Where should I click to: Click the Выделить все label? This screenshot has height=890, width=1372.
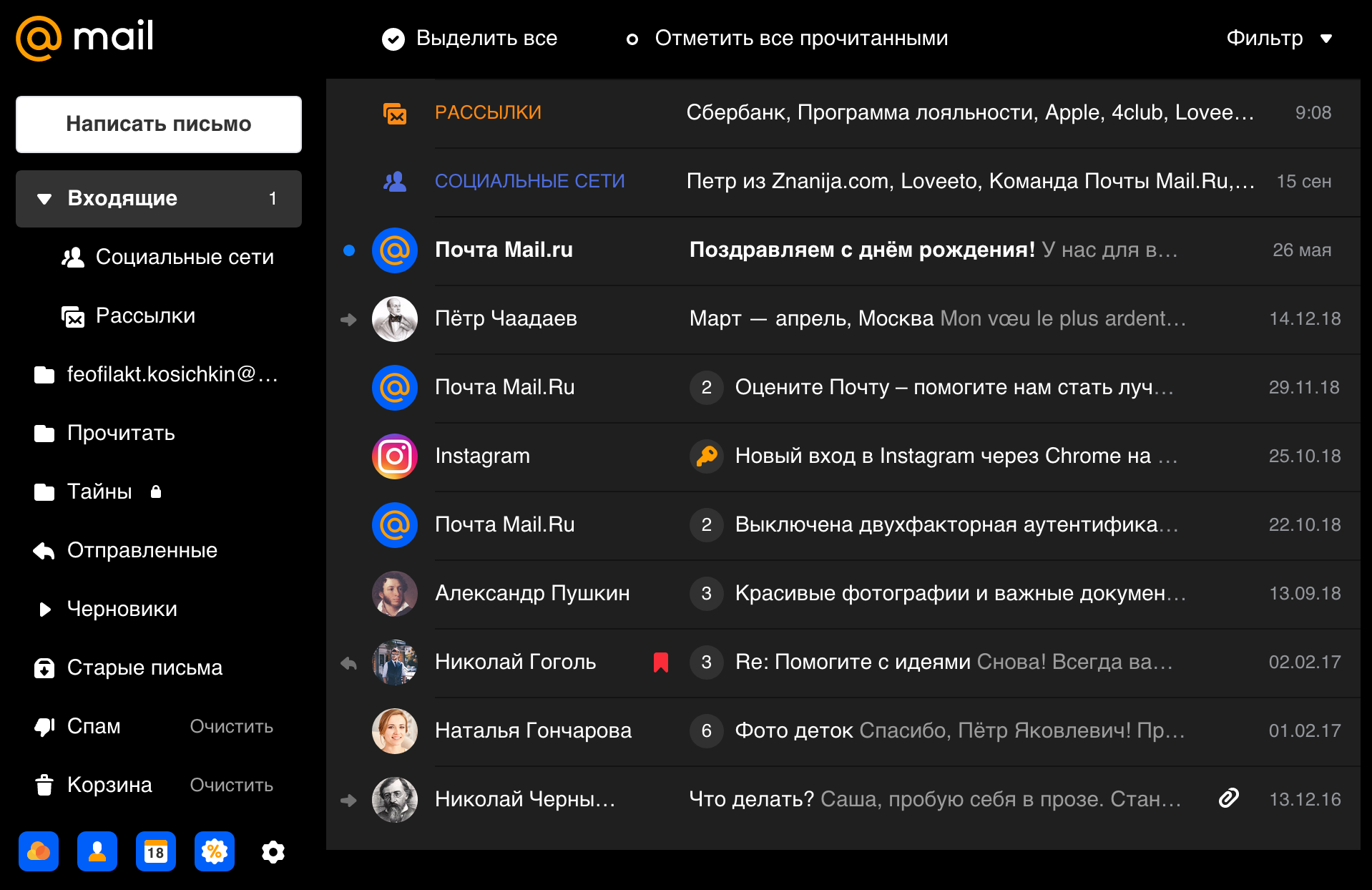(x=487, y=38)
